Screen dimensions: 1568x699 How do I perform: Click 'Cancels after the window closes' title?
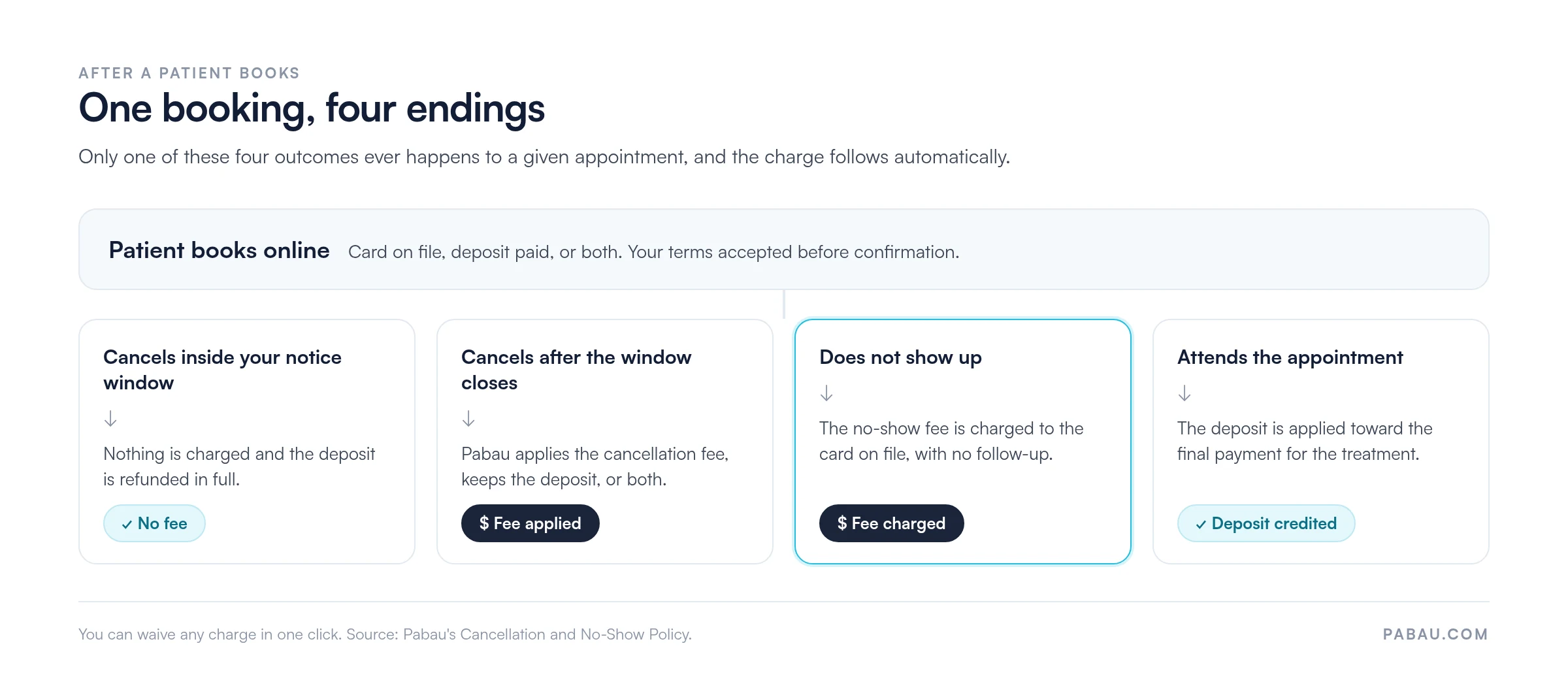[576, 370]
